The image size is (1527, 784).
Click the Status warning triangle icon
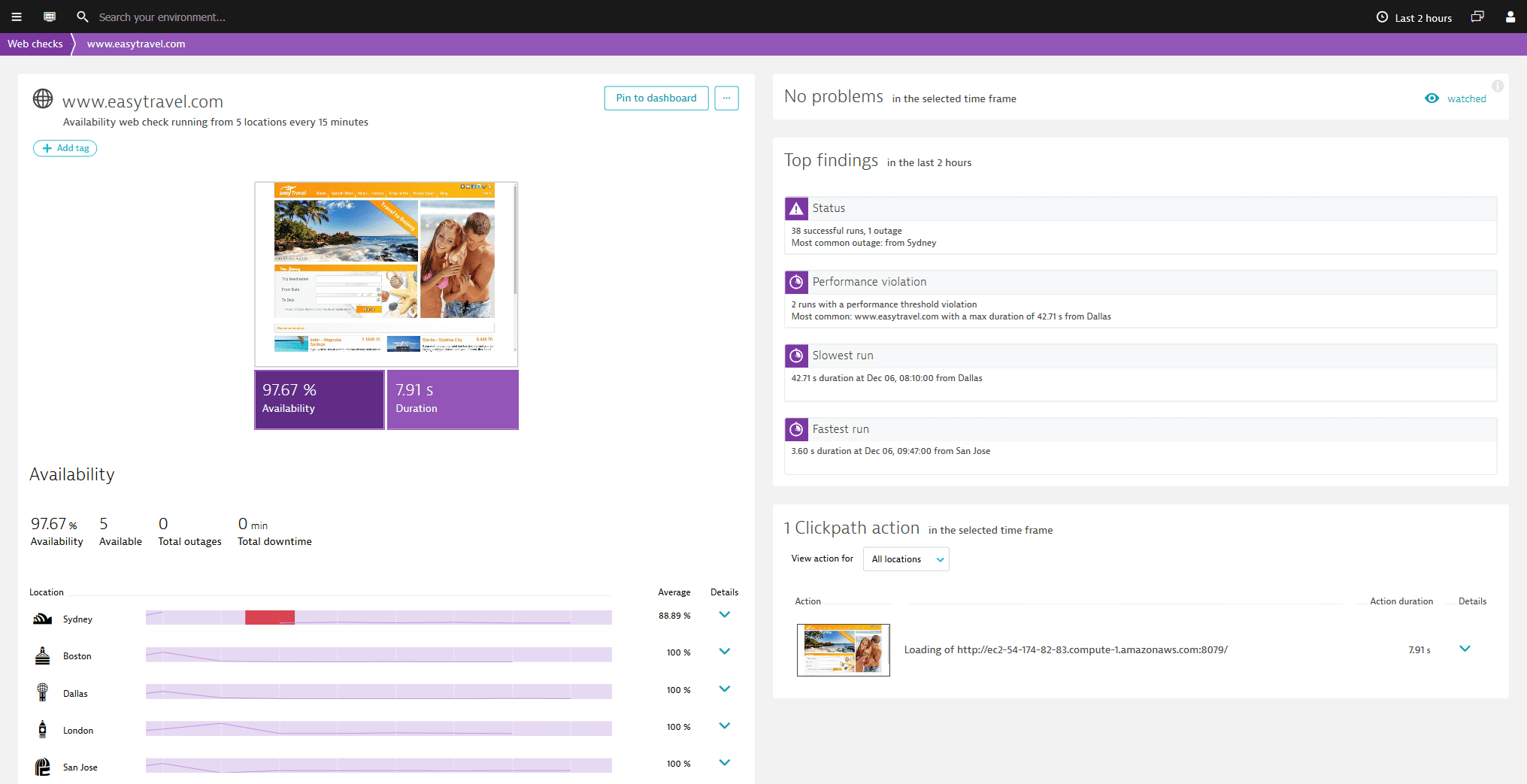(796, 208)
